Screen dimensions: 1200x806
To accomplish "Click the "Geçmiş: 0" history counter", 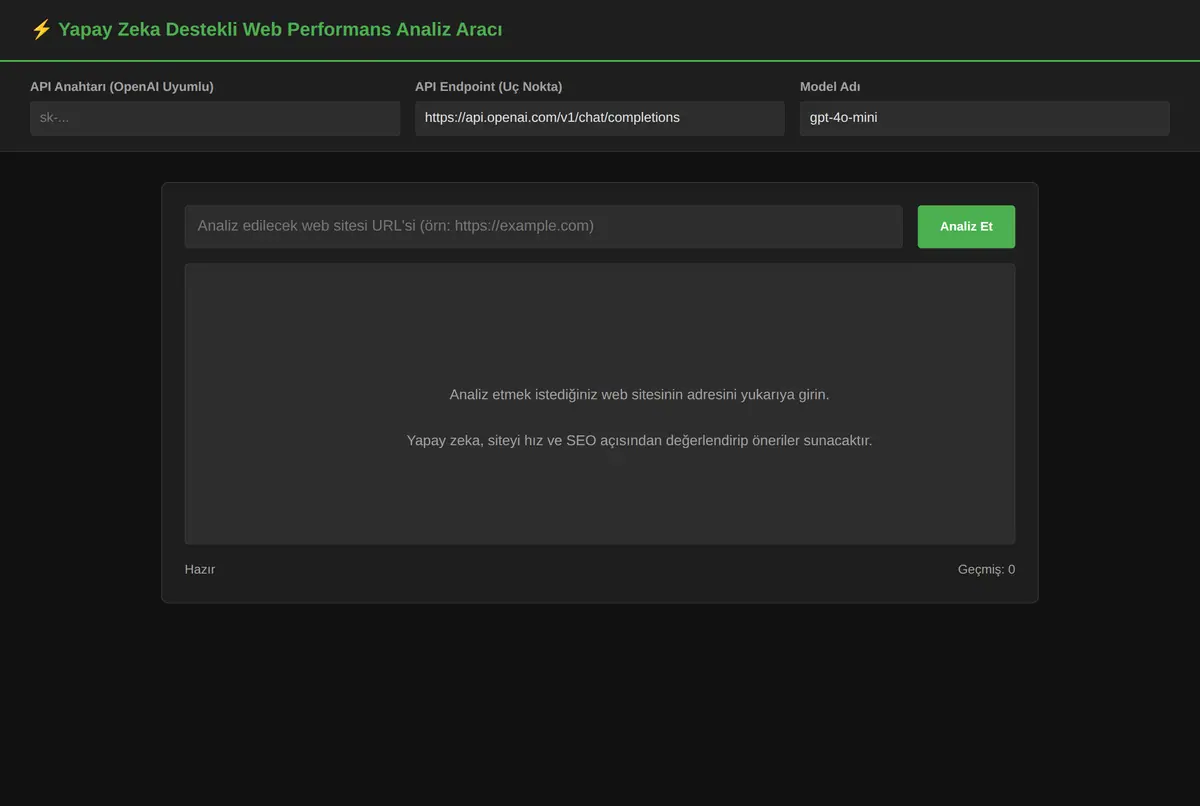I will point(986,569).
